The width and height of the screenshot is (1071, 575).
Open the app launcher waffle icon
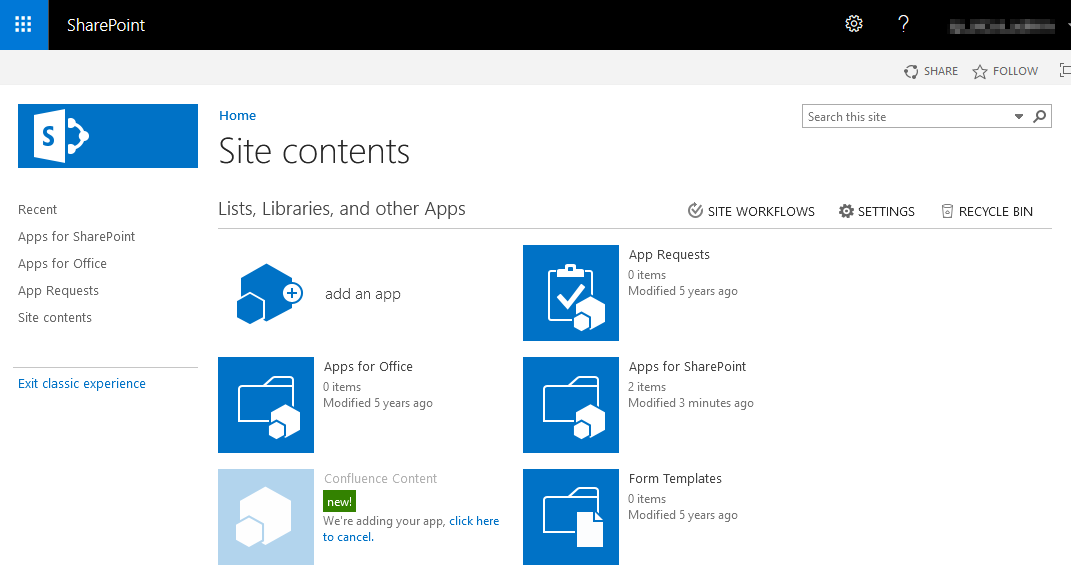[24, 25]
